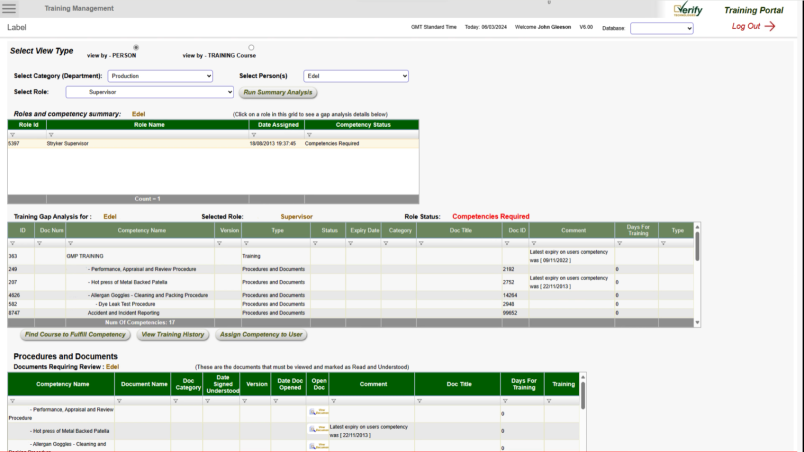Click the Training Gap Analysis grid scrollbar
This screenshot has height=452, width=804.
click(697, 245)
